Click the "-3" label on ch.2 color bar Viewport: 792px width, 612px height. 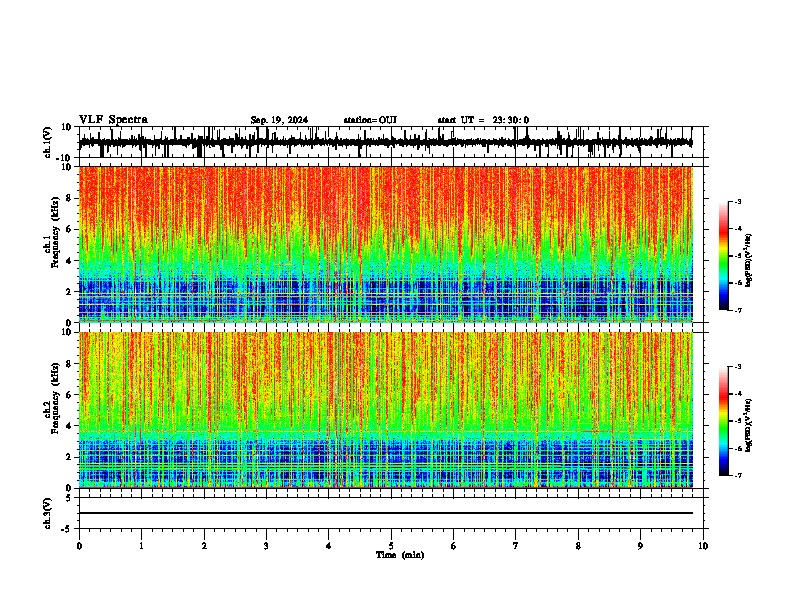coord(737,367)
